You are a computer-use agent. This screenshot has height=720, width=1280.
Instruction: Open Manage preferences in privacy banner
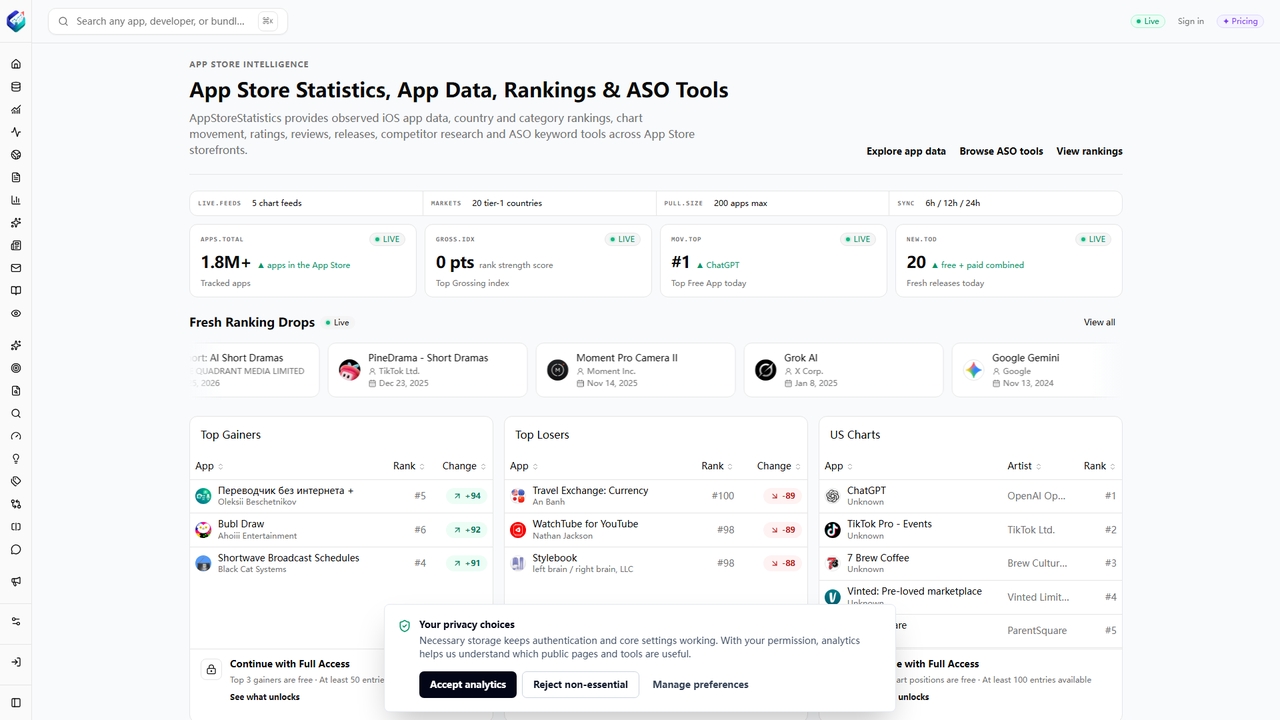pos(700,685)
